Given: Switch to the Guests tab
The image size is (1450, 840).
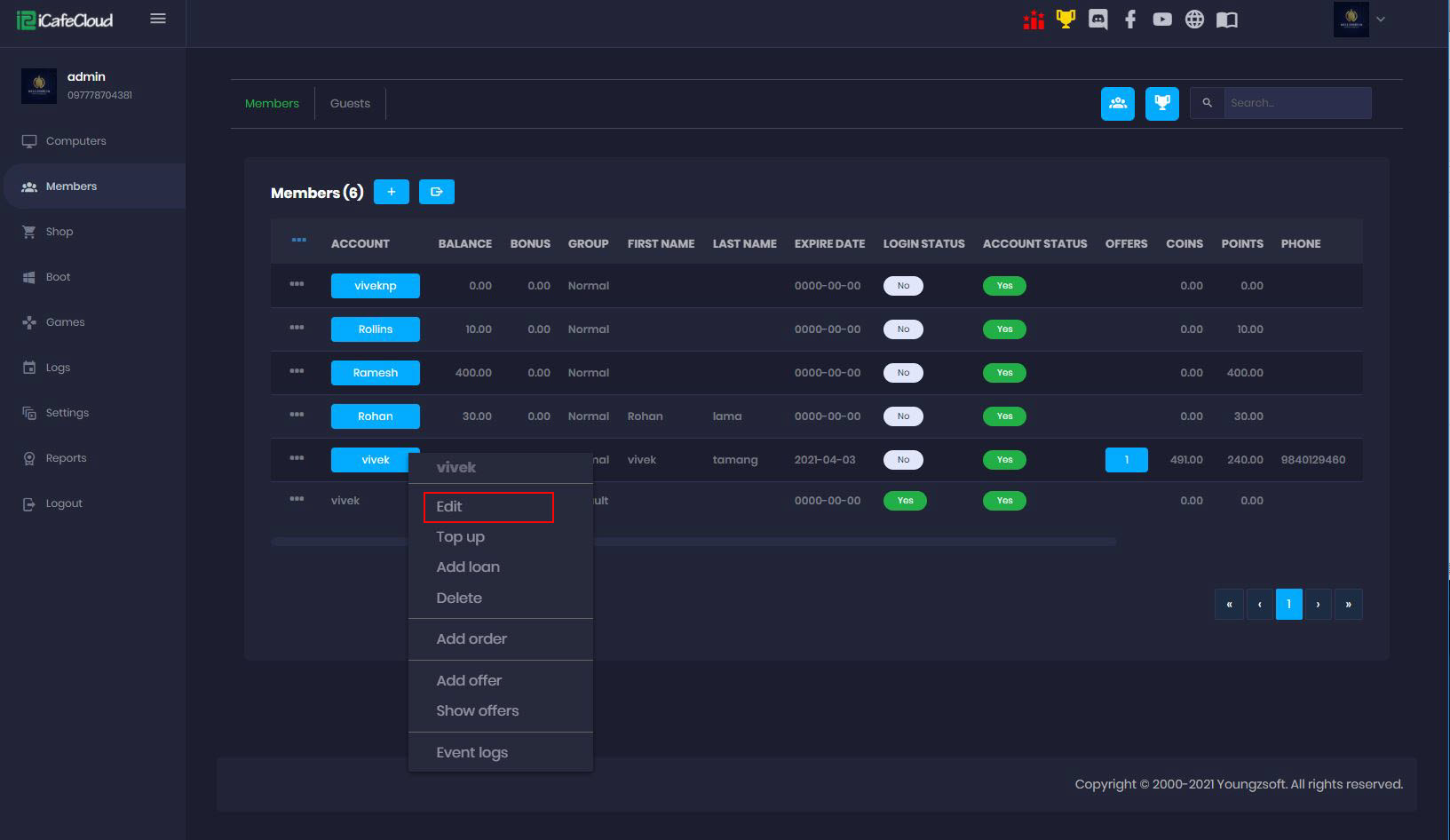Looking at the screenshot, I should (350, 104).
